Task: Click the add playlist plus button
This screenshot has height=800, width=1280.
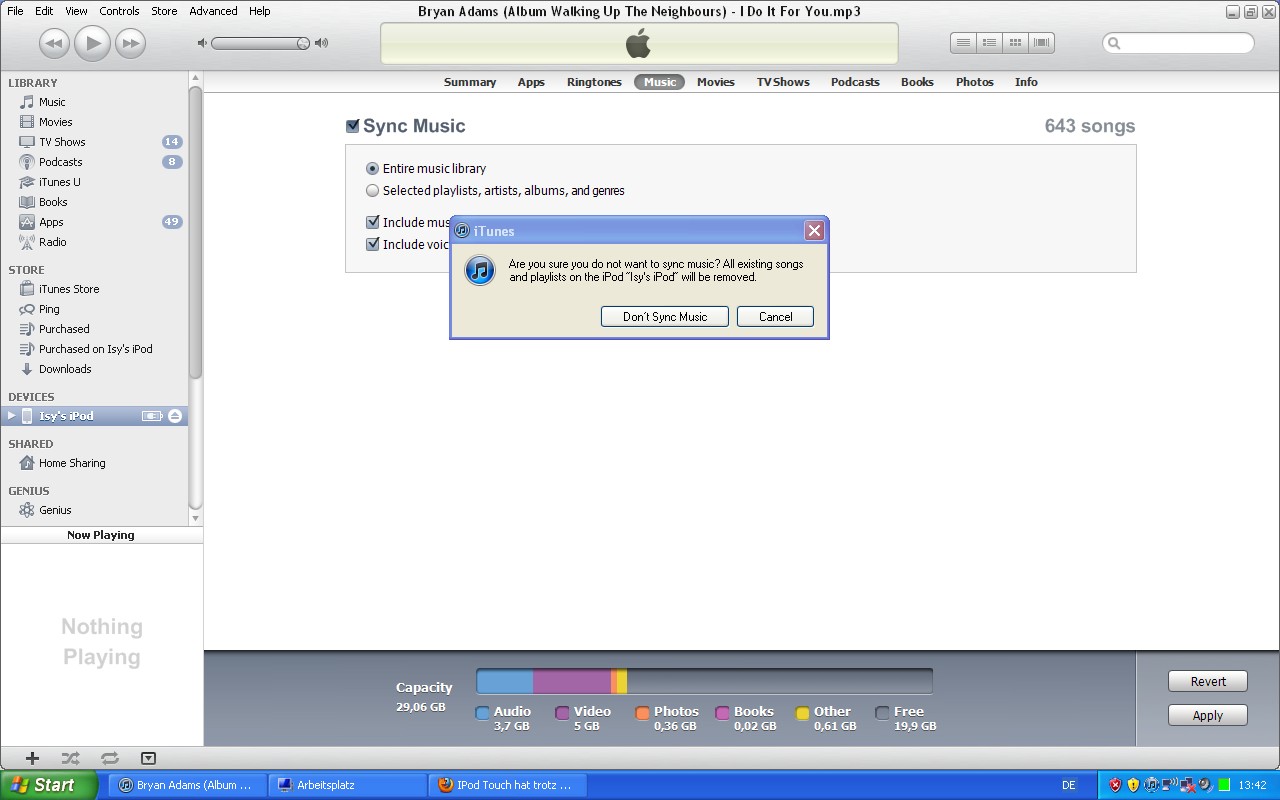Action: (32, 758)
